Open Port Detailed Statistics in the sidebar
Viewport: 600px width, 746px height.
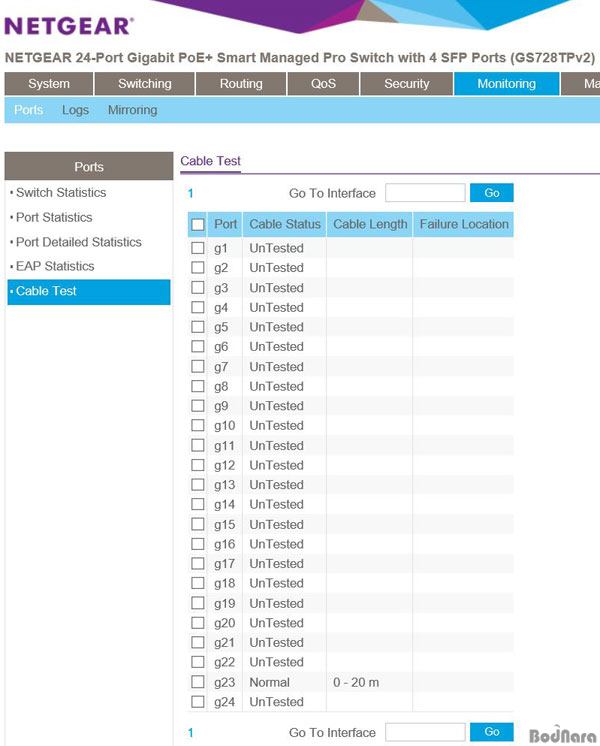pyautogui.click(x=79, y=242)
